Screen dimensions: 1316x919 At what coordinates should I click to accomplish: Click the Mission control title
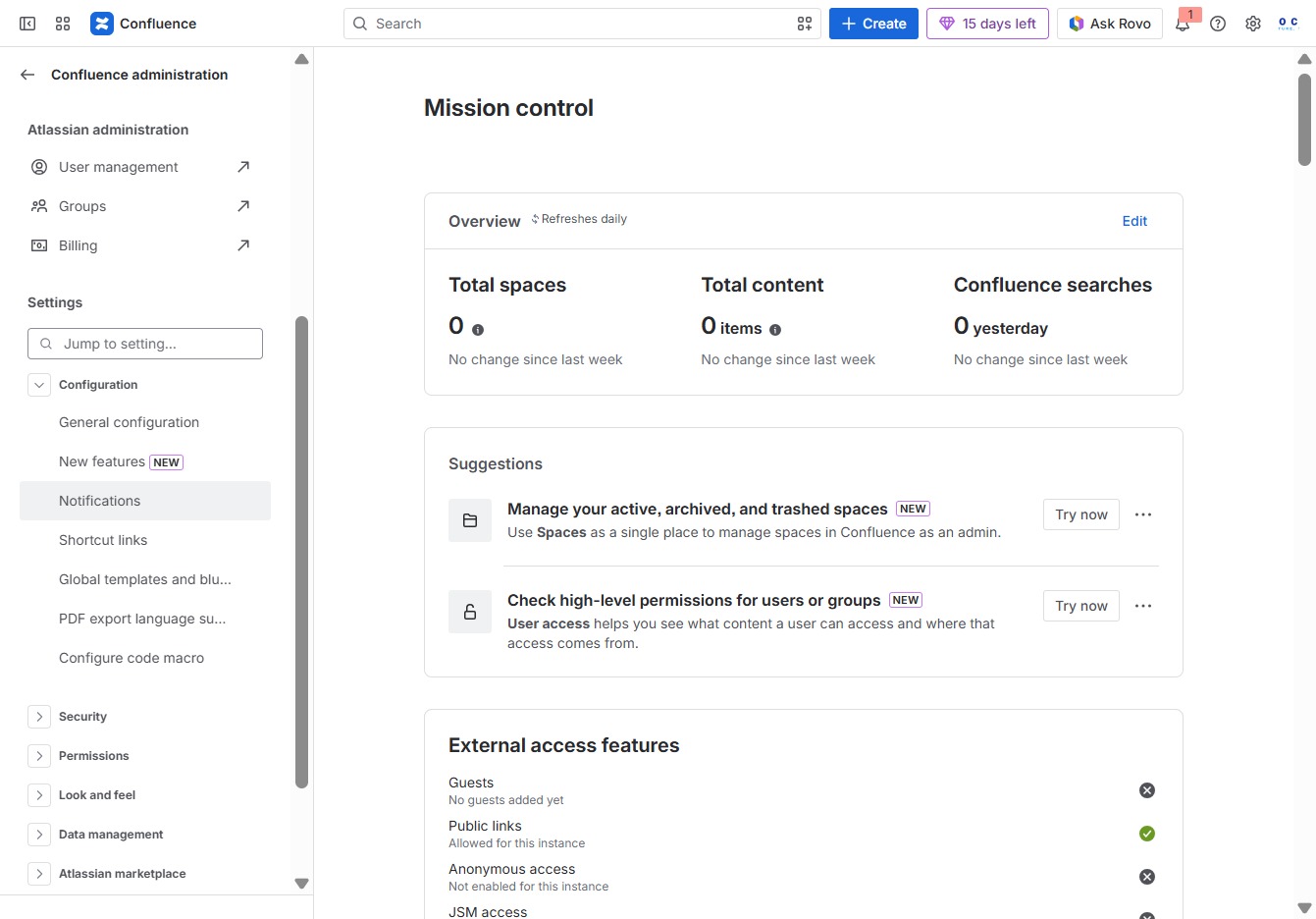click(508, 108)
